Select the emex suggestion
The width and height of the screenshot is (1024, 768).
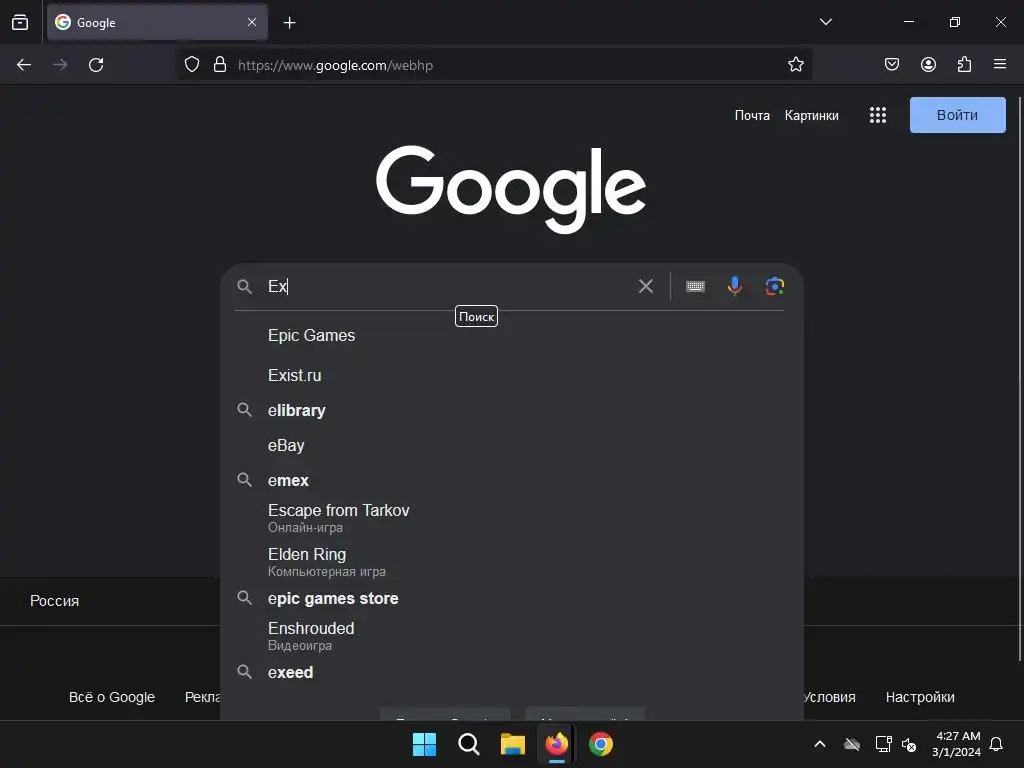(x=511, y=481)
